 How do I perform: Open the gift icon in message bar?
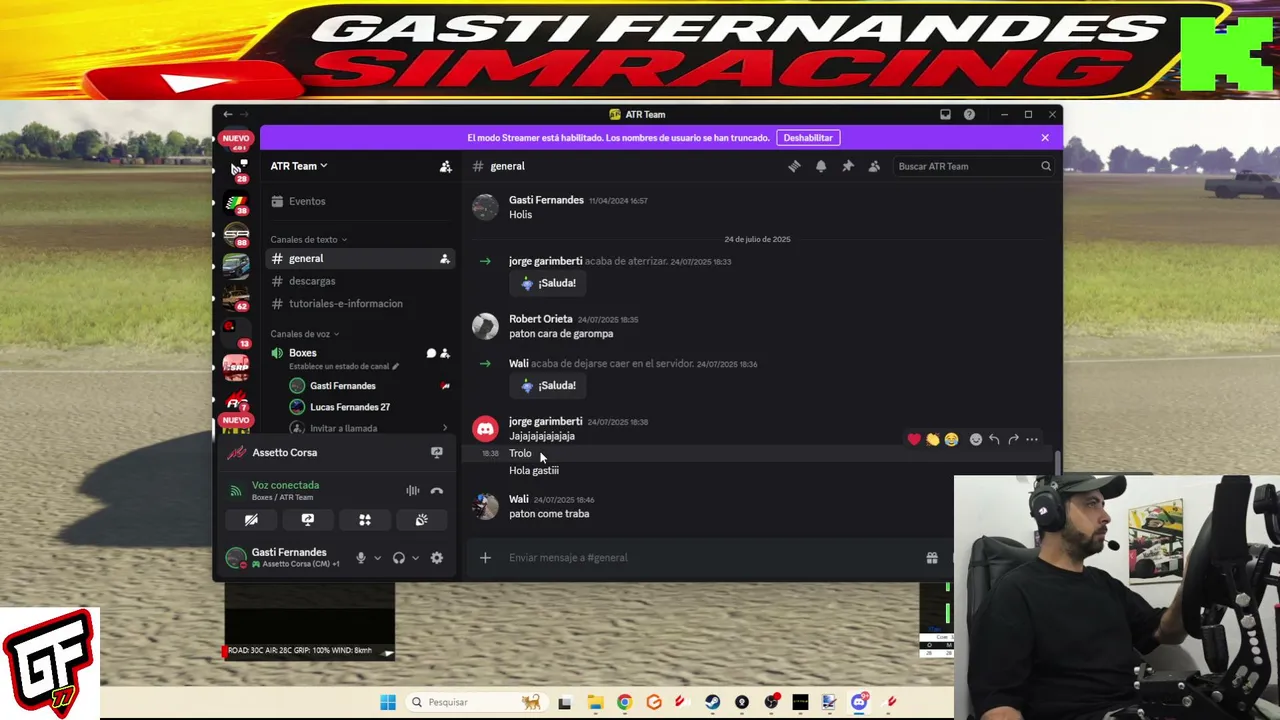932,558
